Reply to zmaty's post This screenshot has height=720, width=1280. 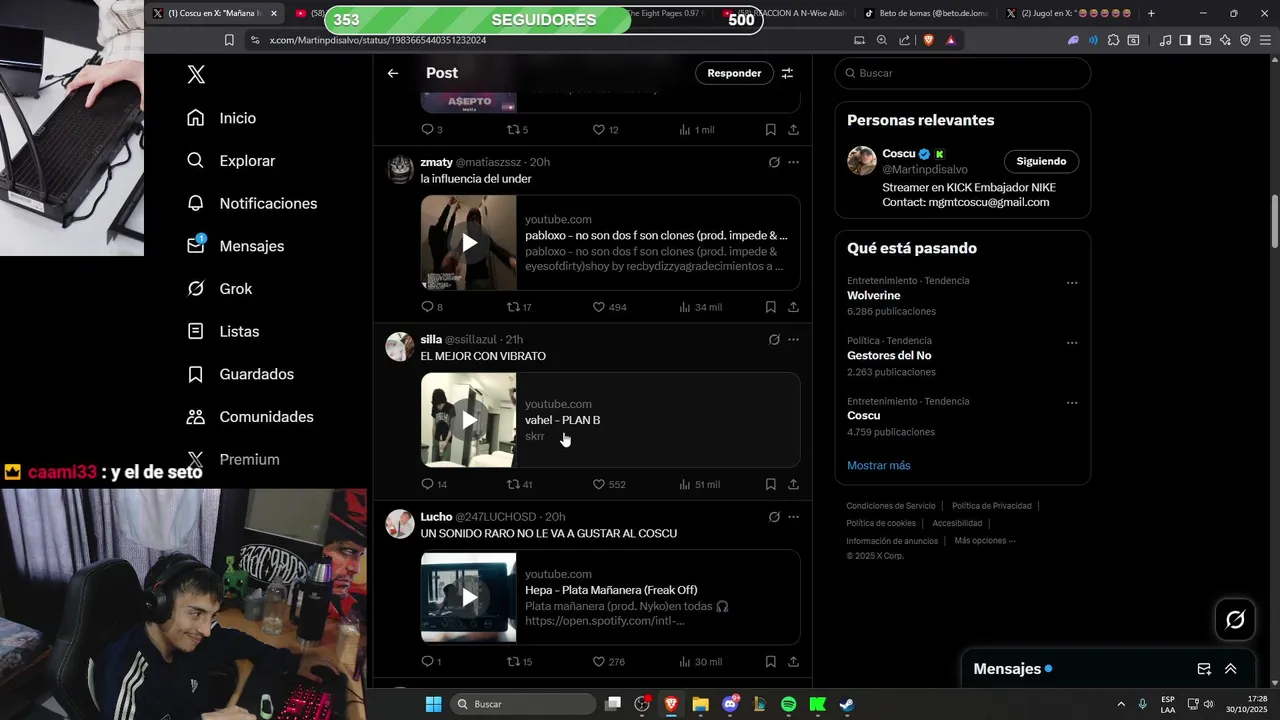tap(427, 307)
